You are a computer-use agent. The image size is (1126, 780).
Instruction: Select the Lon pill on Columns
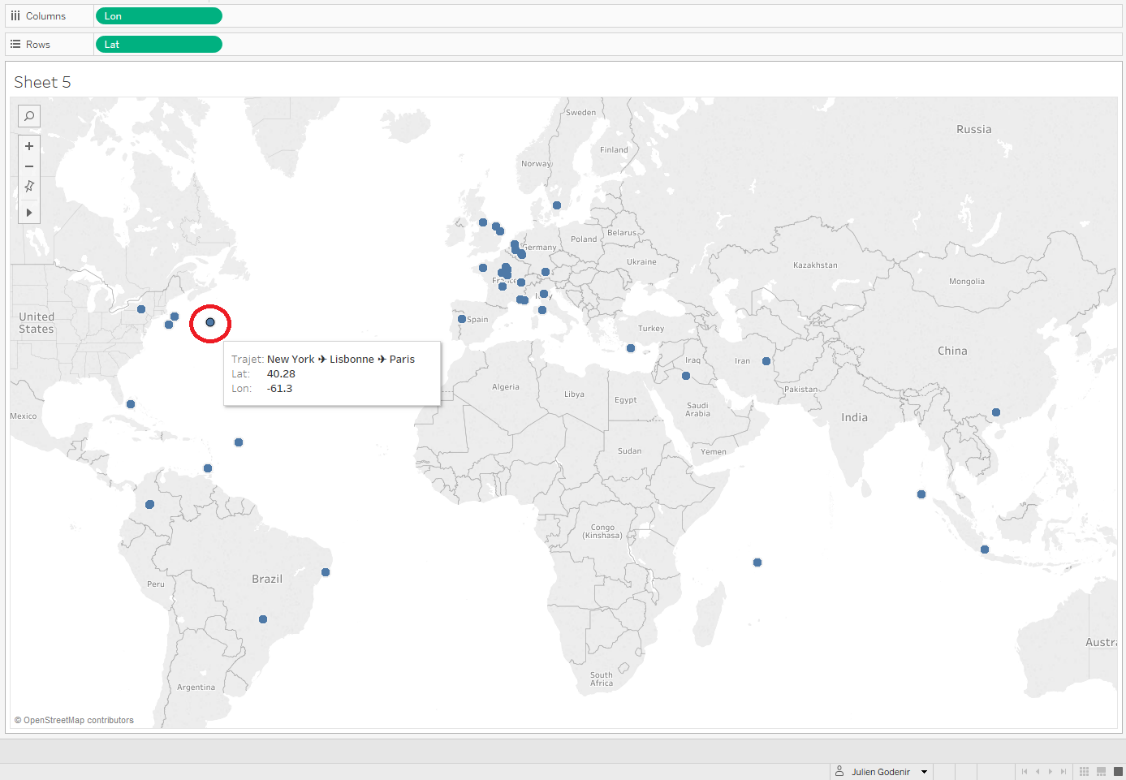coord(158,16)
